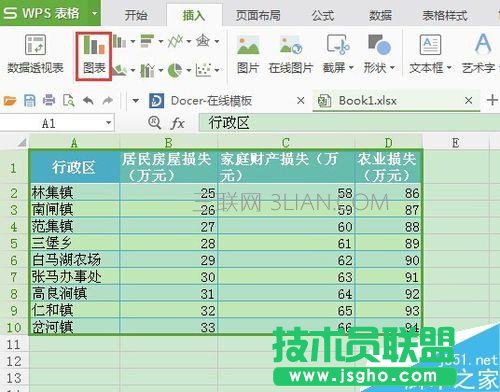Screen dimensions: 500x392
Task: Select row 5 header
Action: click(x=14, y=243)
